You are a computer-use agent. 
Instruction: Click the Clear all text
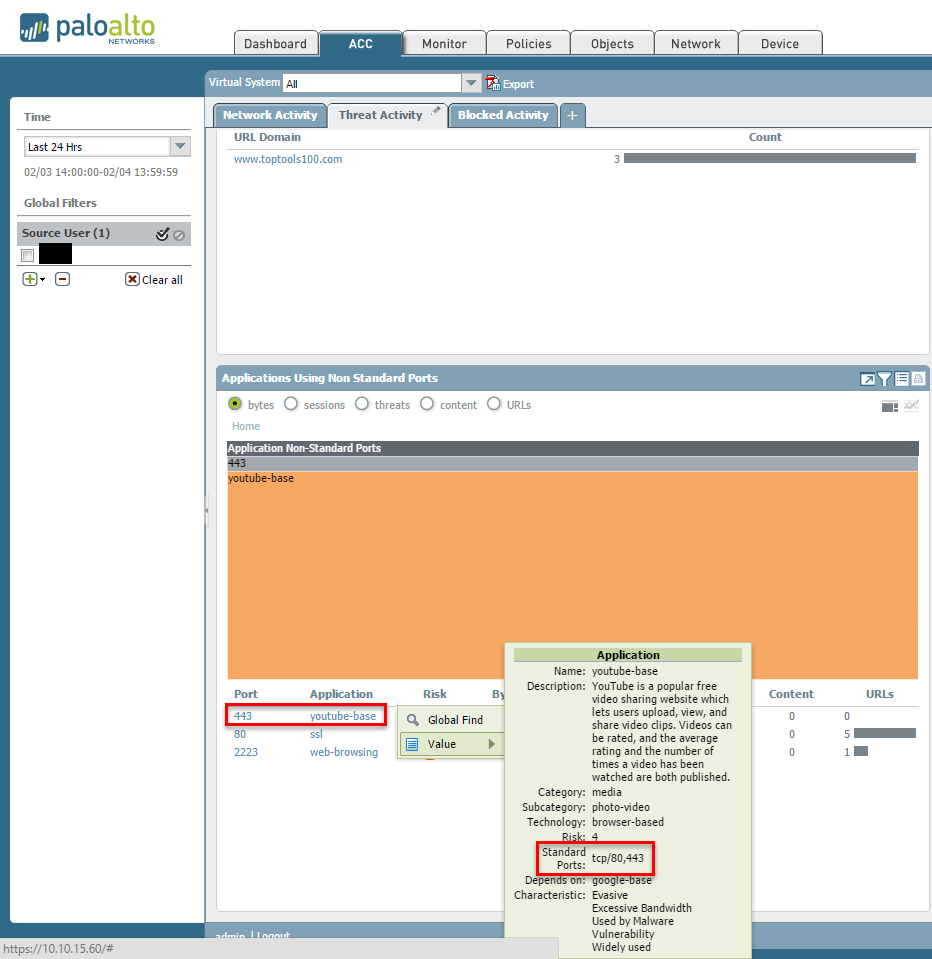[x=162, y=280]
